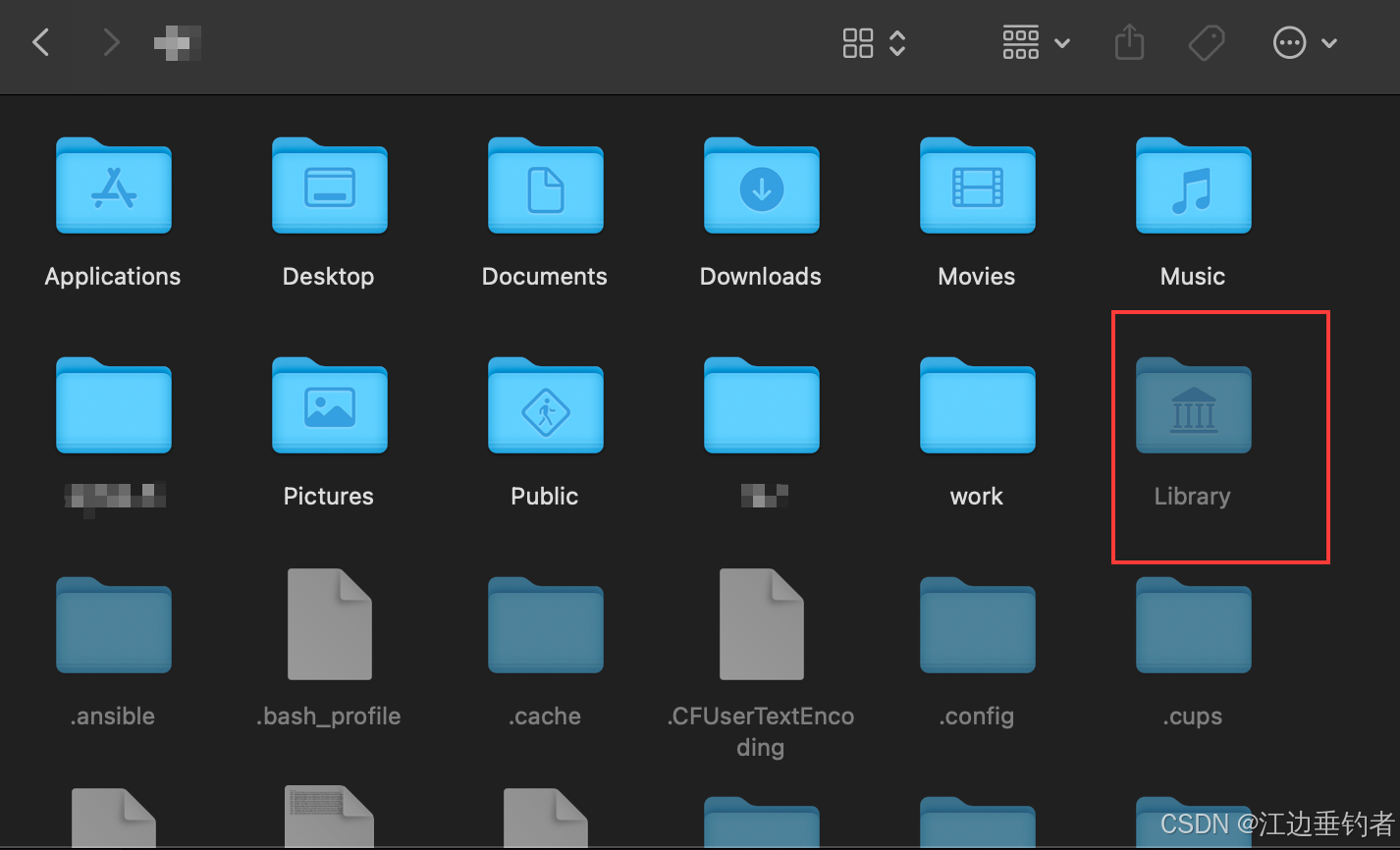Image resolution: width=1400 pixels, height=850 pixels.
Task: Open the view mode up-down selector
Action: tap(897, 42)
